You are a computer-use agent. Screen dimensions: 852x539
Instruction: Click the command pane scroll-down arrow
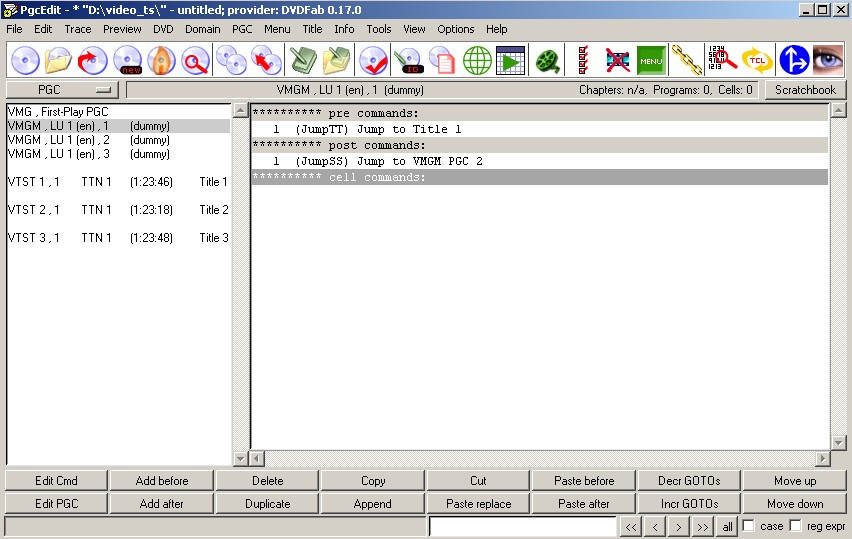coord(838,443)
